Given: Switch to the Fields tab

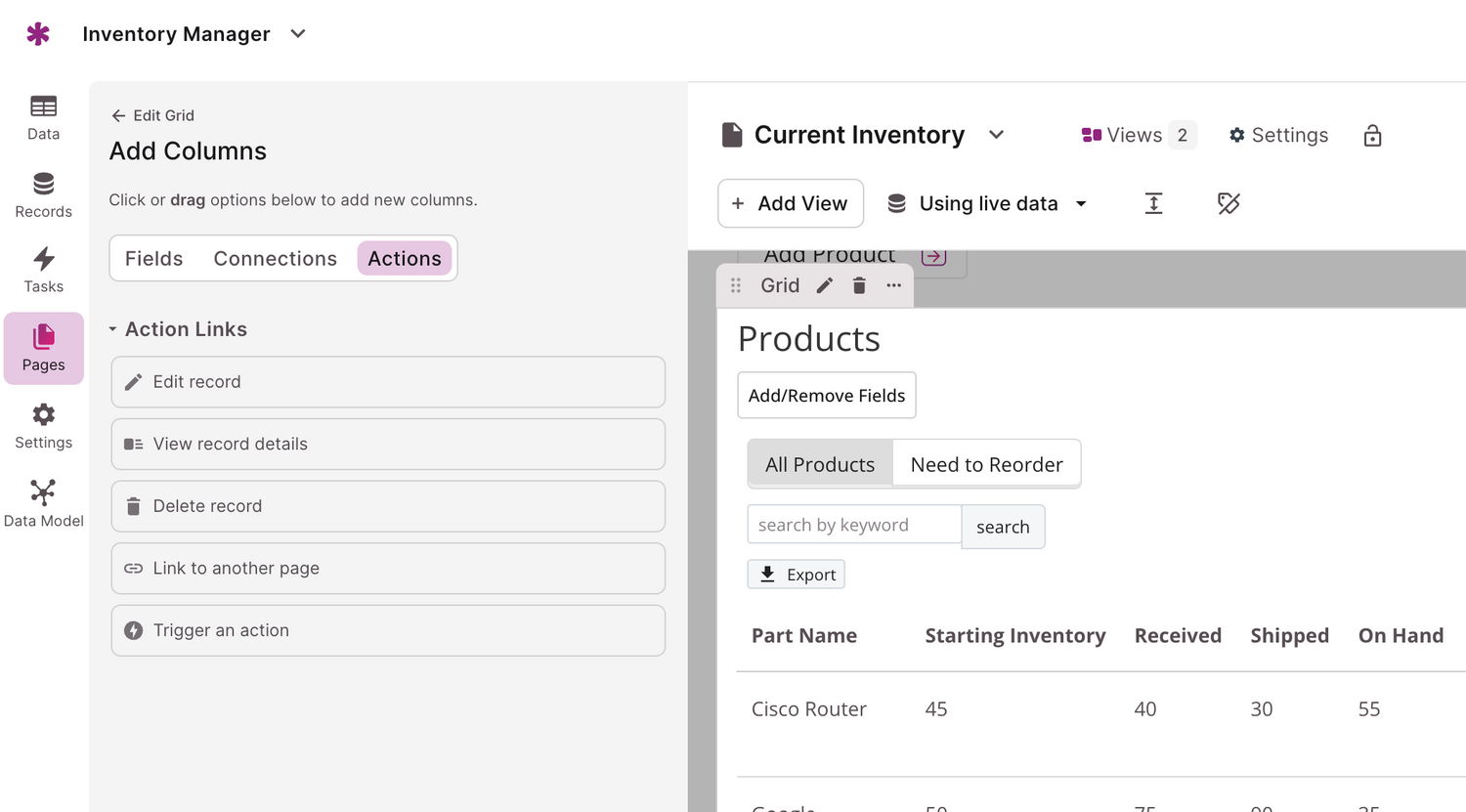Looking at the screenshot, I should pos(154,259).
